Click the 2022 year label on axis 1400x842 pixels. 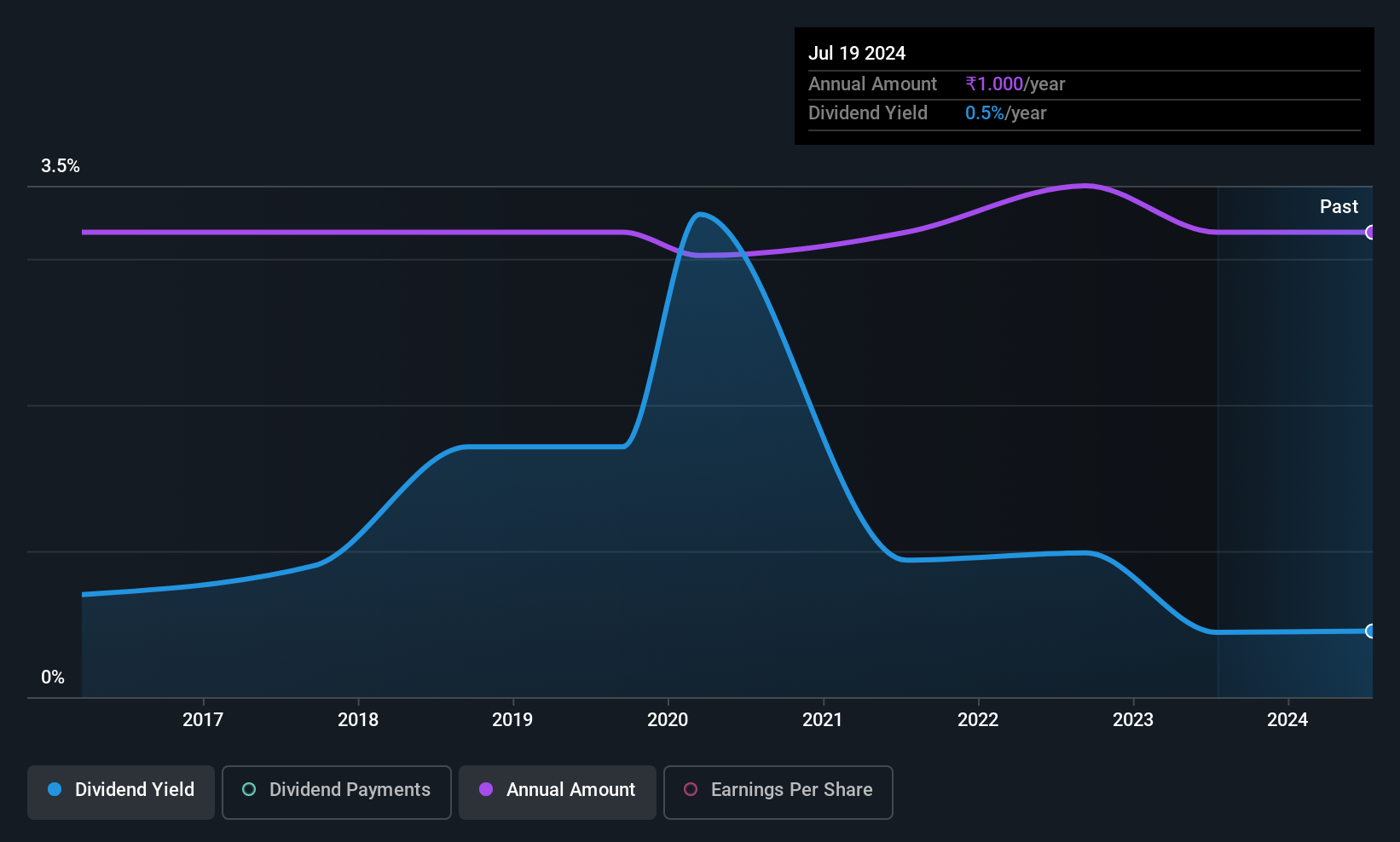tap(978, 719)
